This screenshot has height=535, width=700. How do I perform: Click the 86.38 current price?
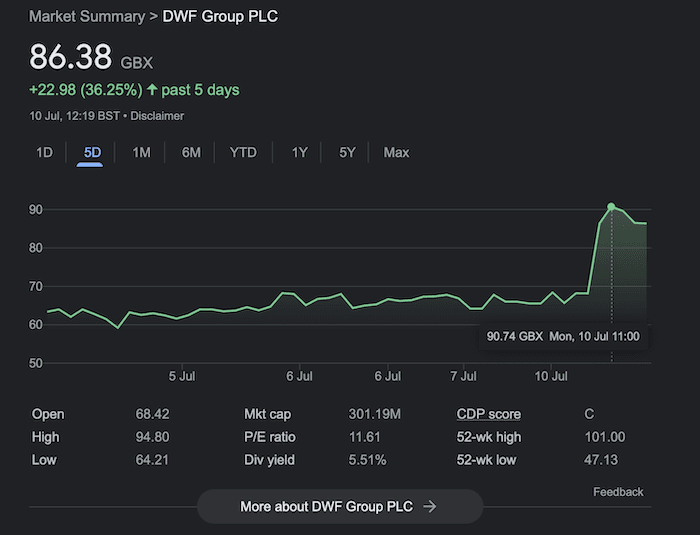[x=71, y=57]
